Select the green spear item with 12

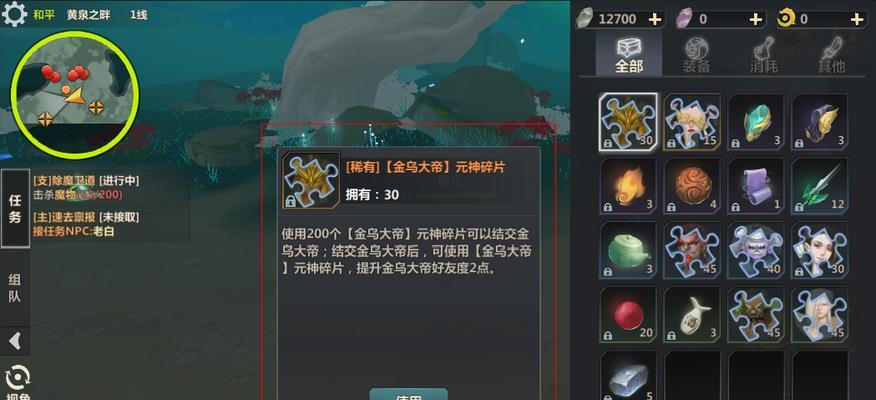point(820,186)
